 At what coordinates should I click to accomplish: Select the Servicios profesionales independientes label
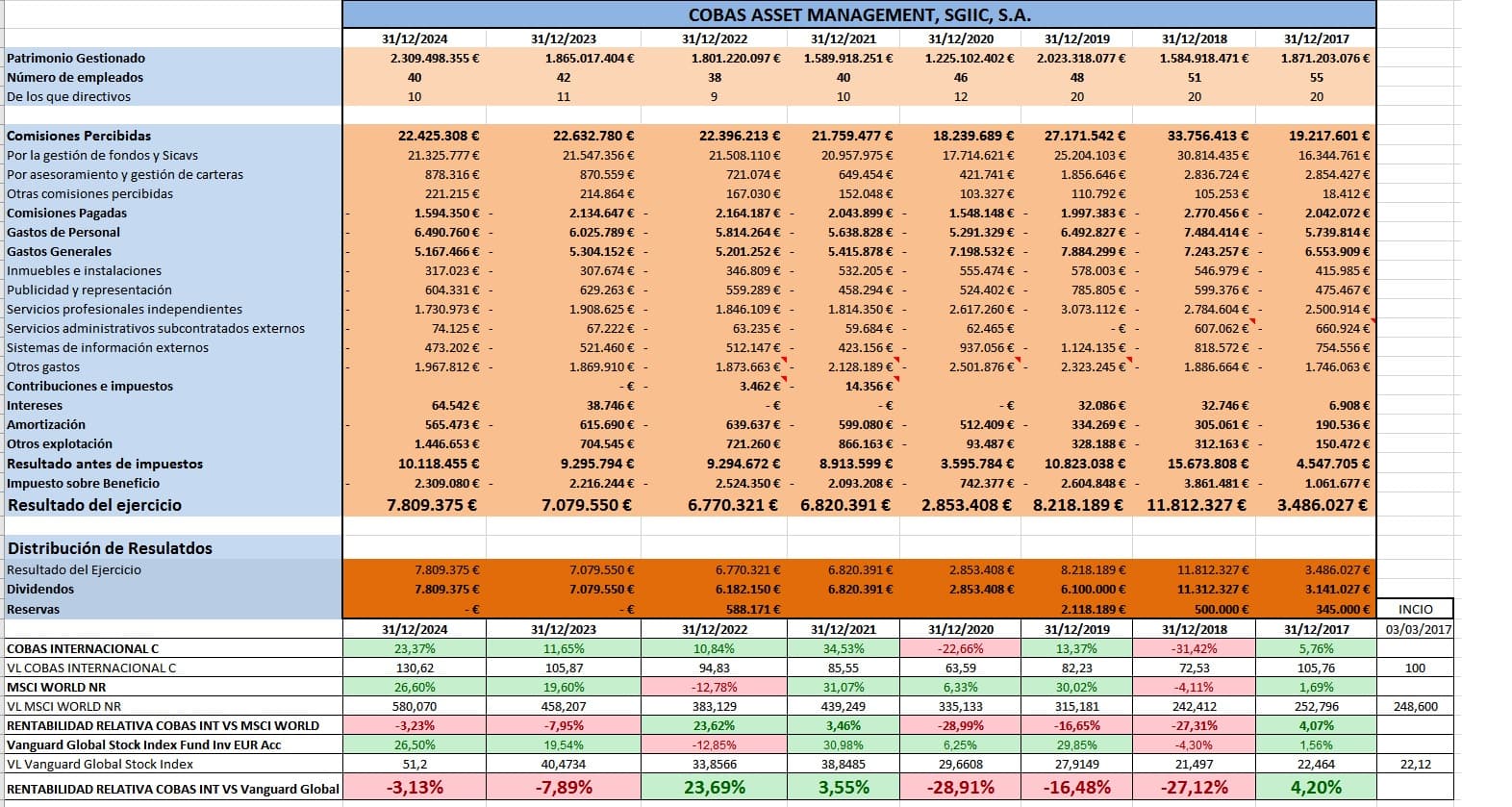(124, 310)
